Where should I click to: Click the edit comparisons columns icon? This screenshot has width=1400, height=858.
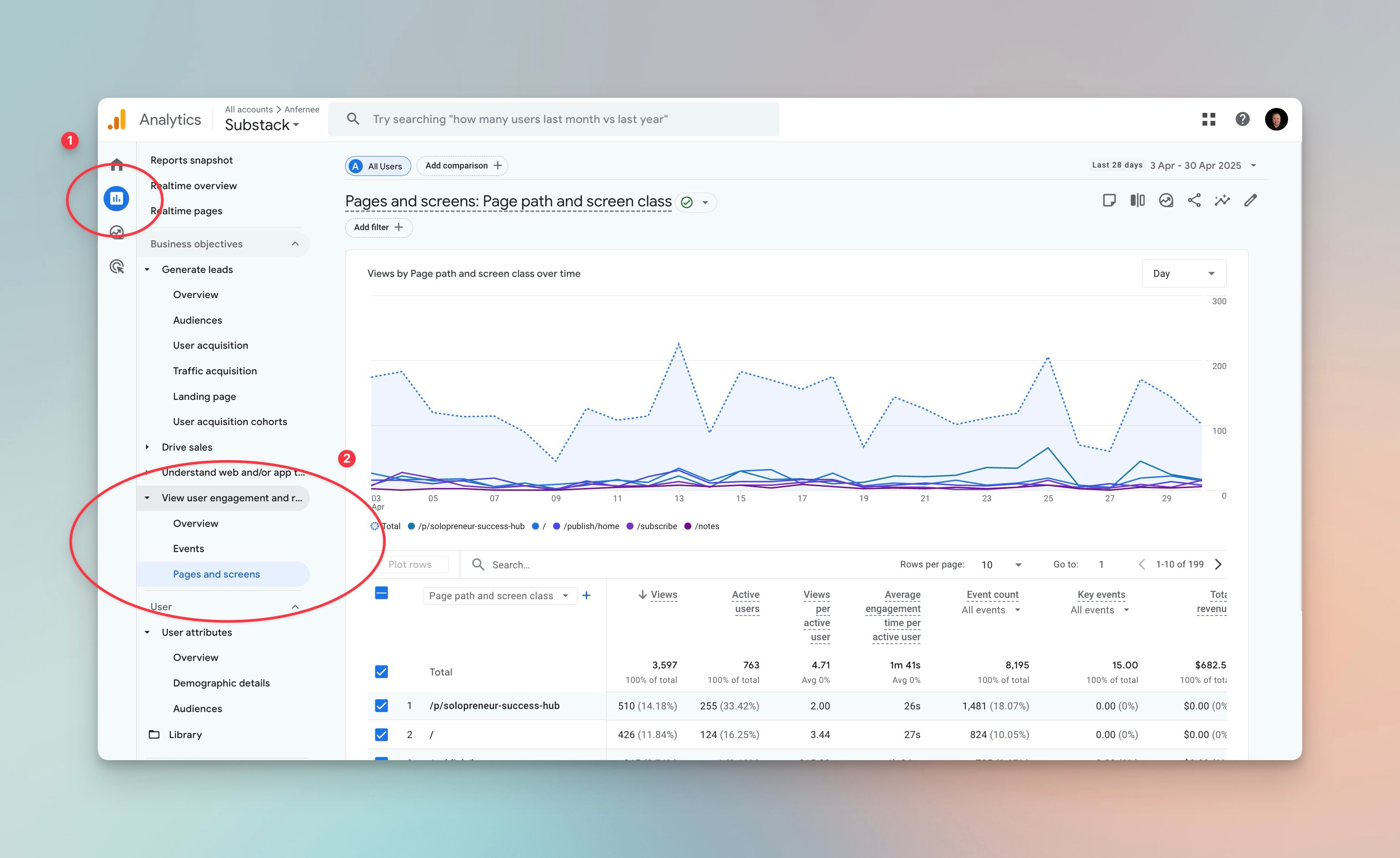(1137, 200)
